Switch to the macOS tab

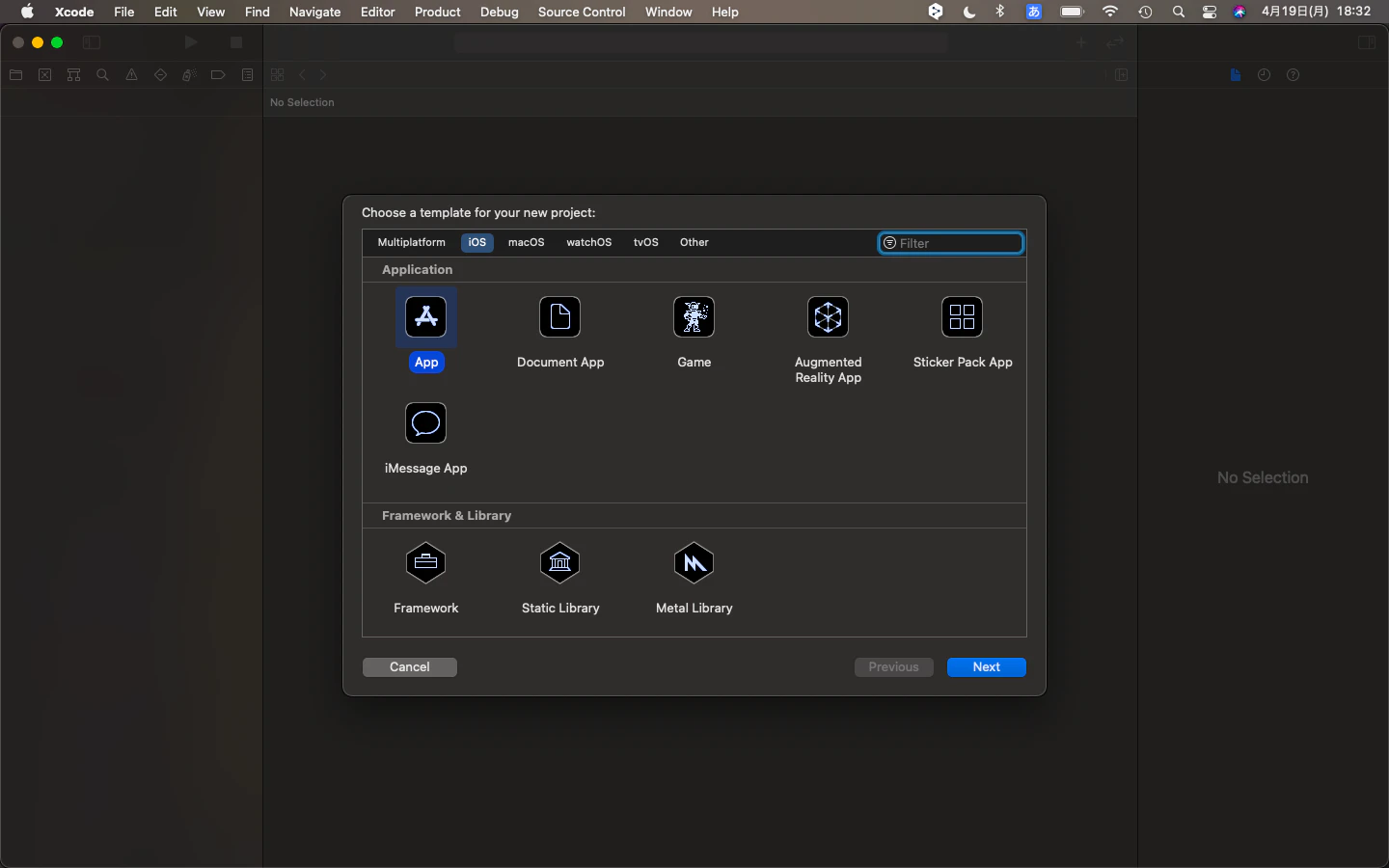(527, 243)
